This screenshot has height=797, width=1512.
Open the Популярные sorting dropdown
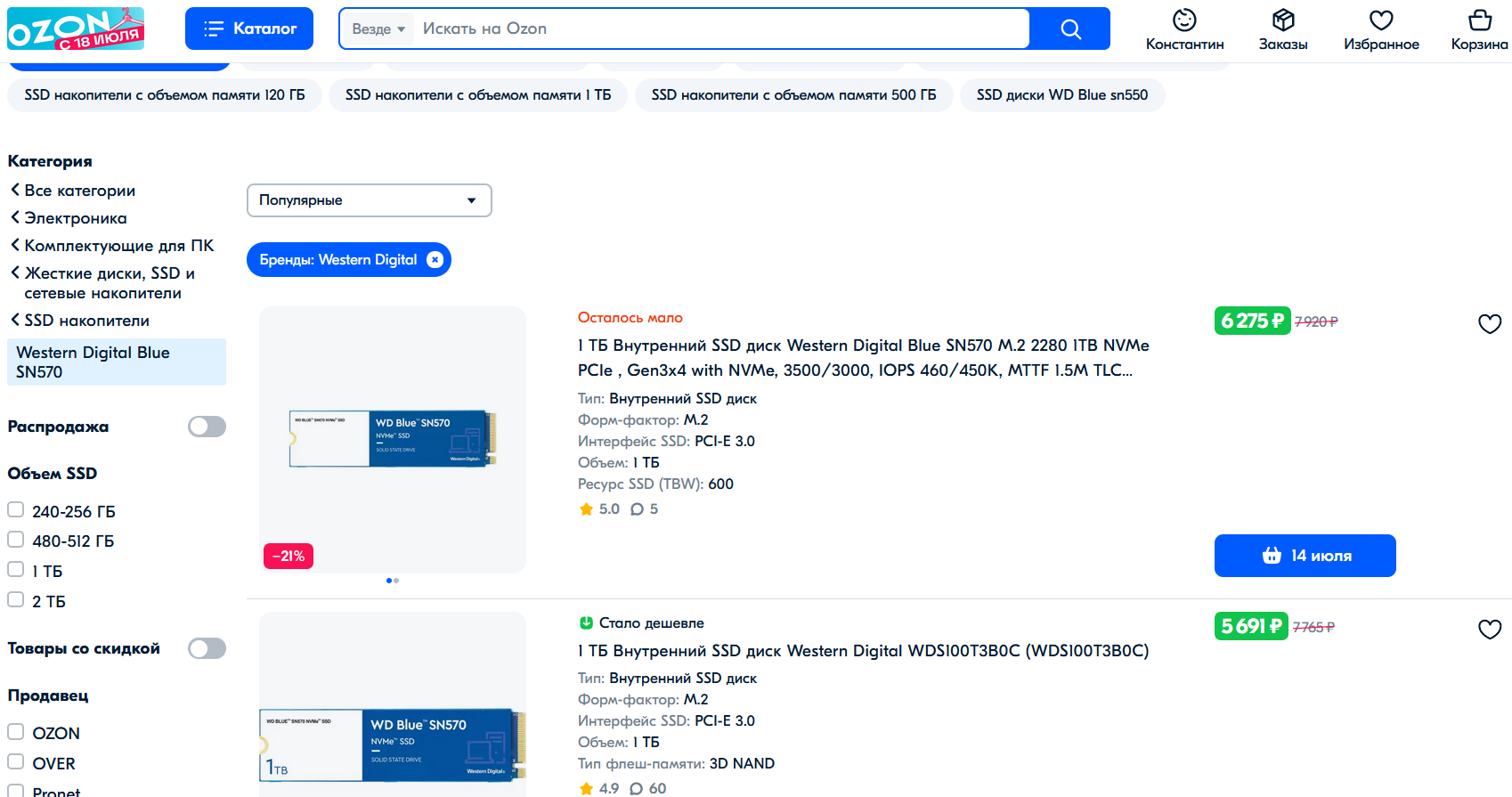[369, 200]
